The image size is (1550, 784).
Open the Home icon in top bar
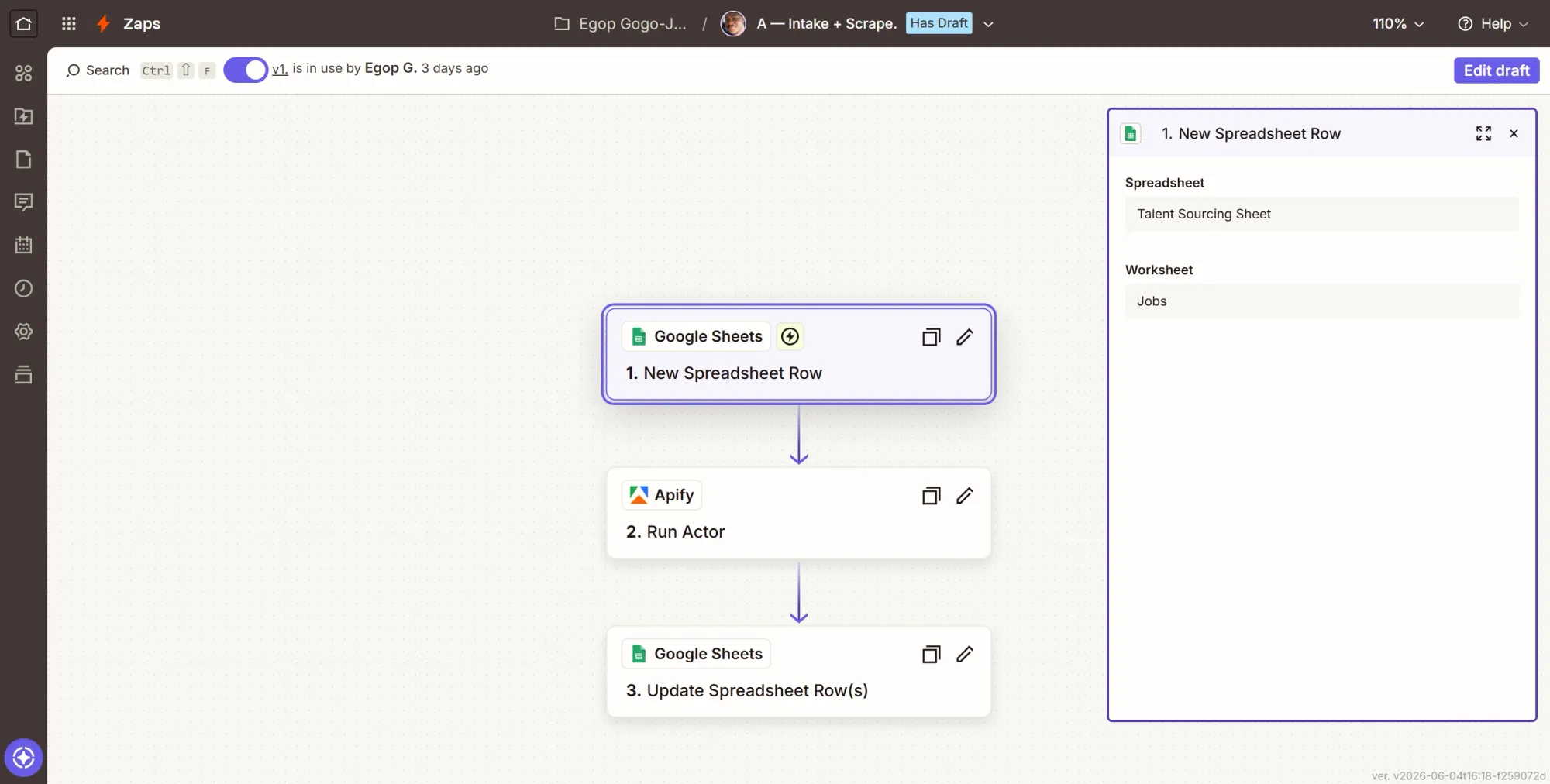click(x=23, y=23)
